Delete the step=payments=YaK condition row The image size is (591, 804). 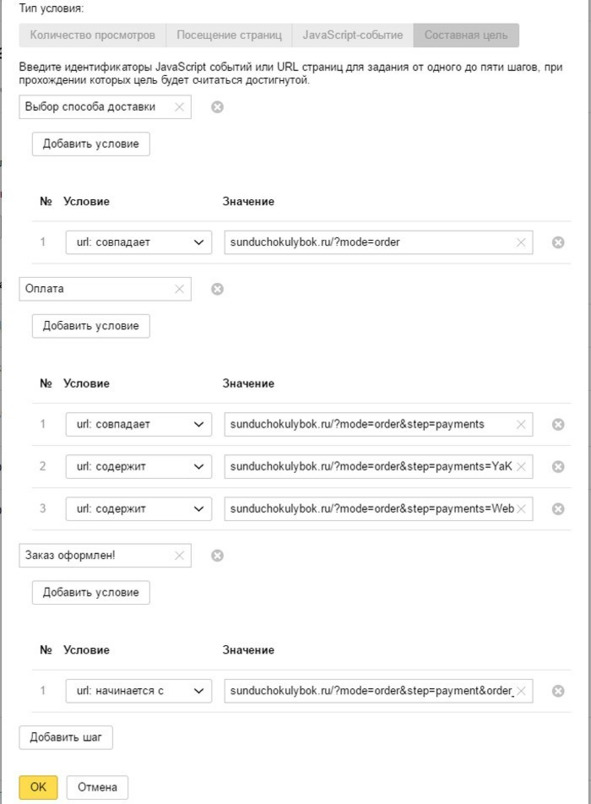(x=558, y=467)
